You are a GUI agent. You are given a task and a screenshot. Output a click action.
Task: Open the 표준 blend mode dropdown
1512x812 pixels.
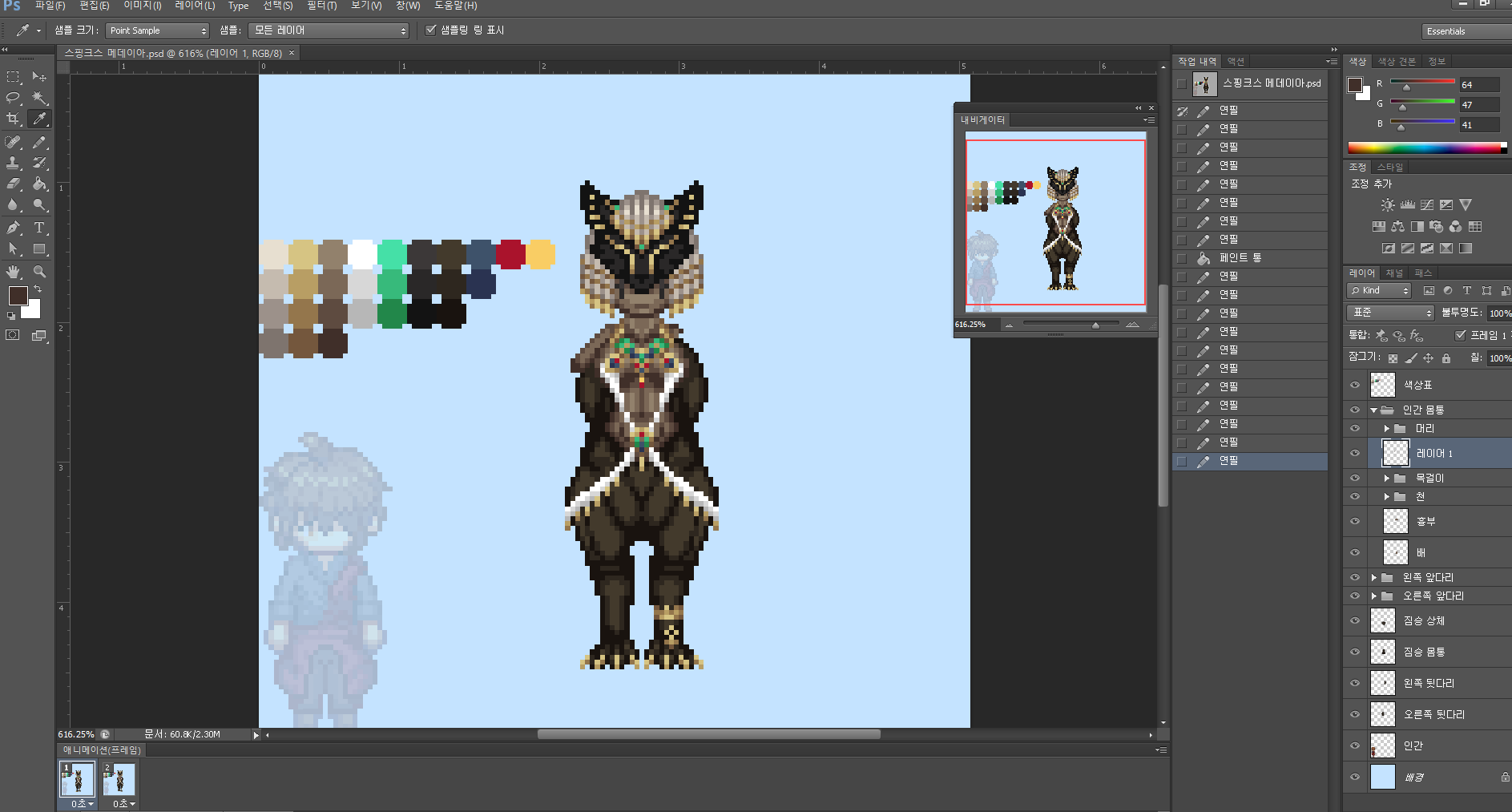(x=1390, y=313)
